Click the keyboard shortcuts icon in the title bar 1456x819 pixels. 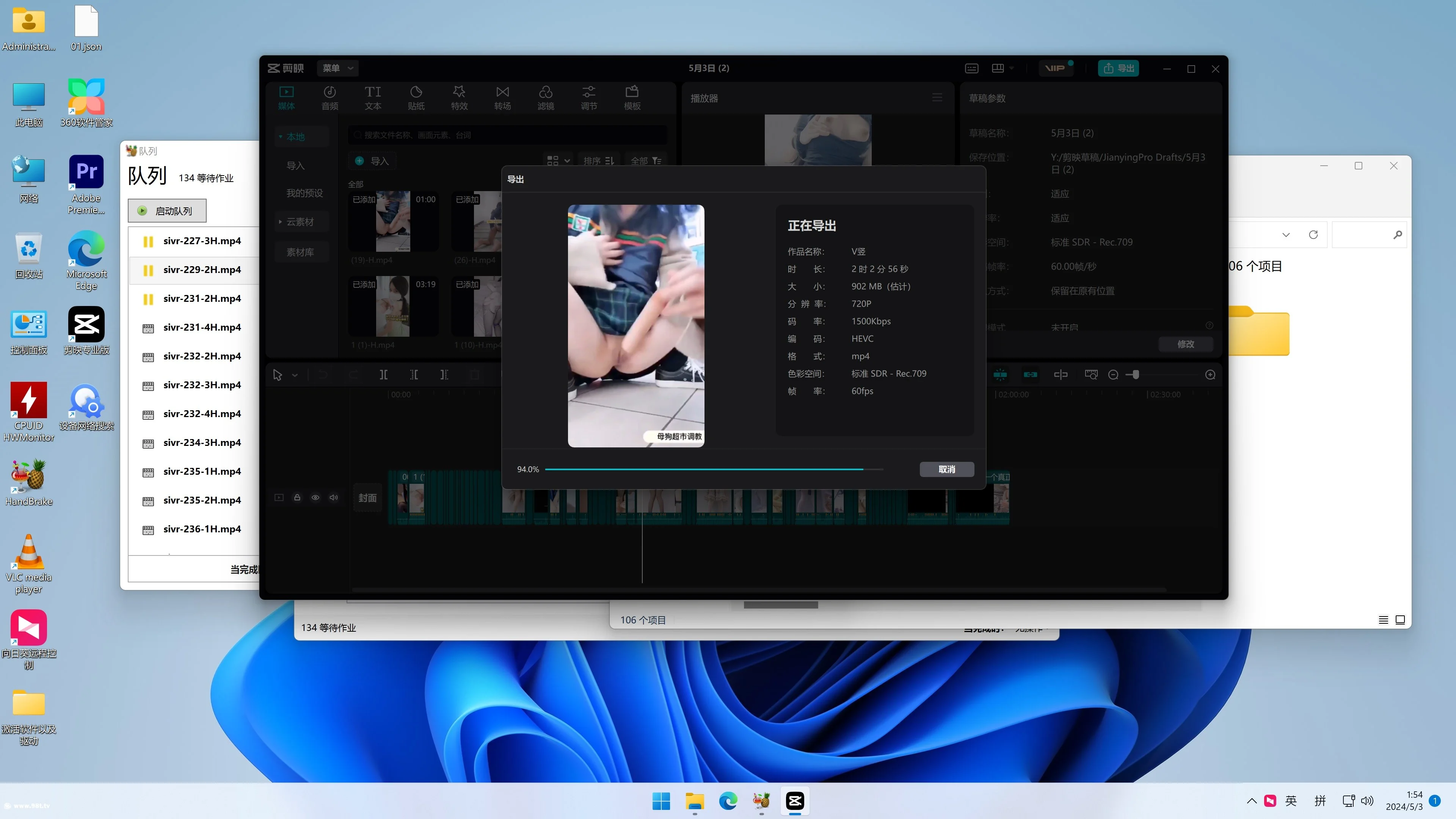point(971,68)
